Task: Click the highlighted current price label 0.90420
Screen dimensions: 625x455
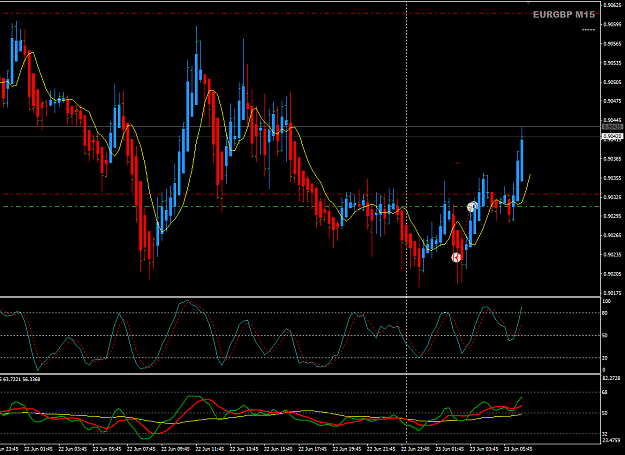Action: tap(612, 136)
